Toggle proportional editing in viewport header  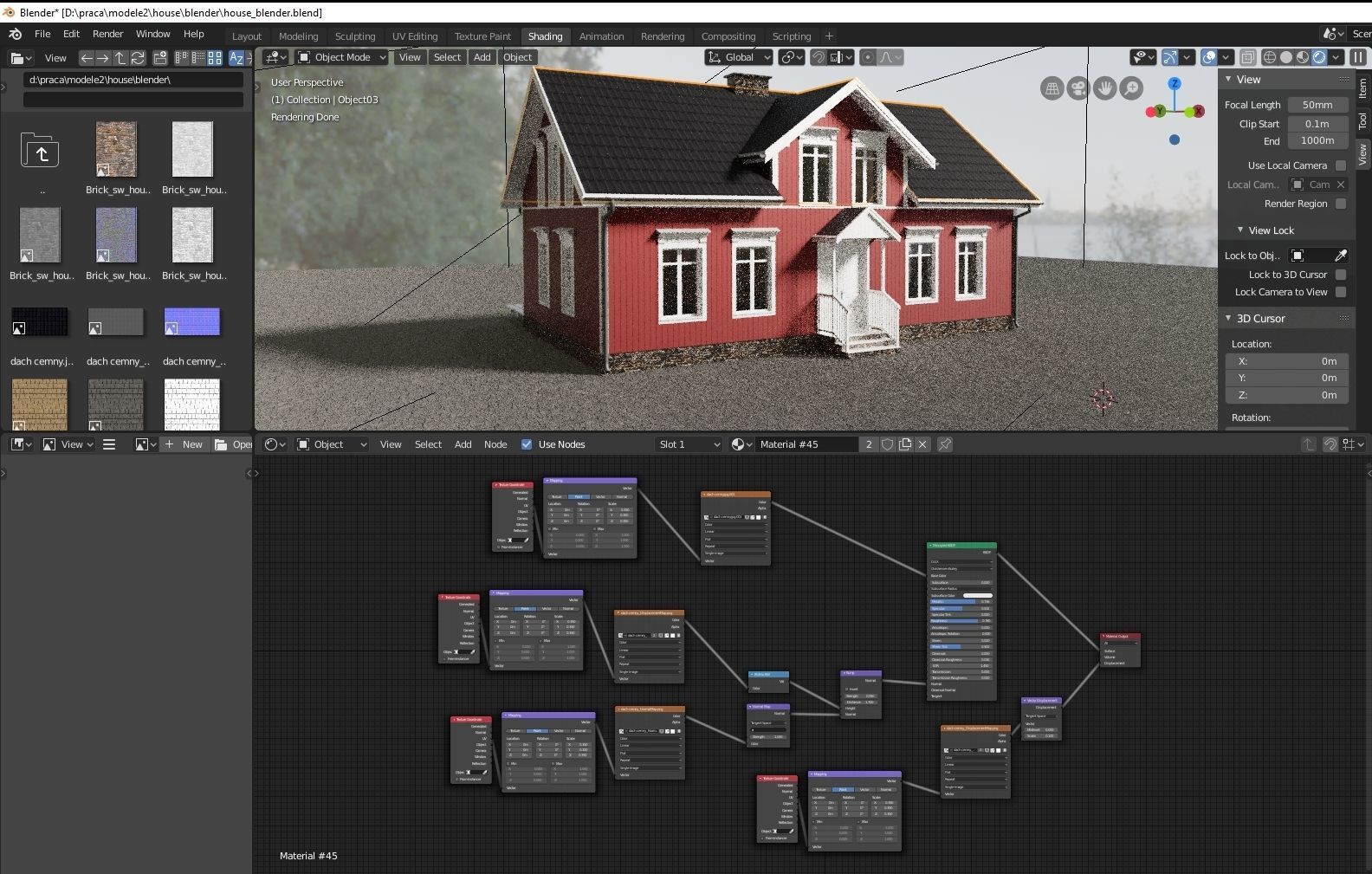(868, 57)
